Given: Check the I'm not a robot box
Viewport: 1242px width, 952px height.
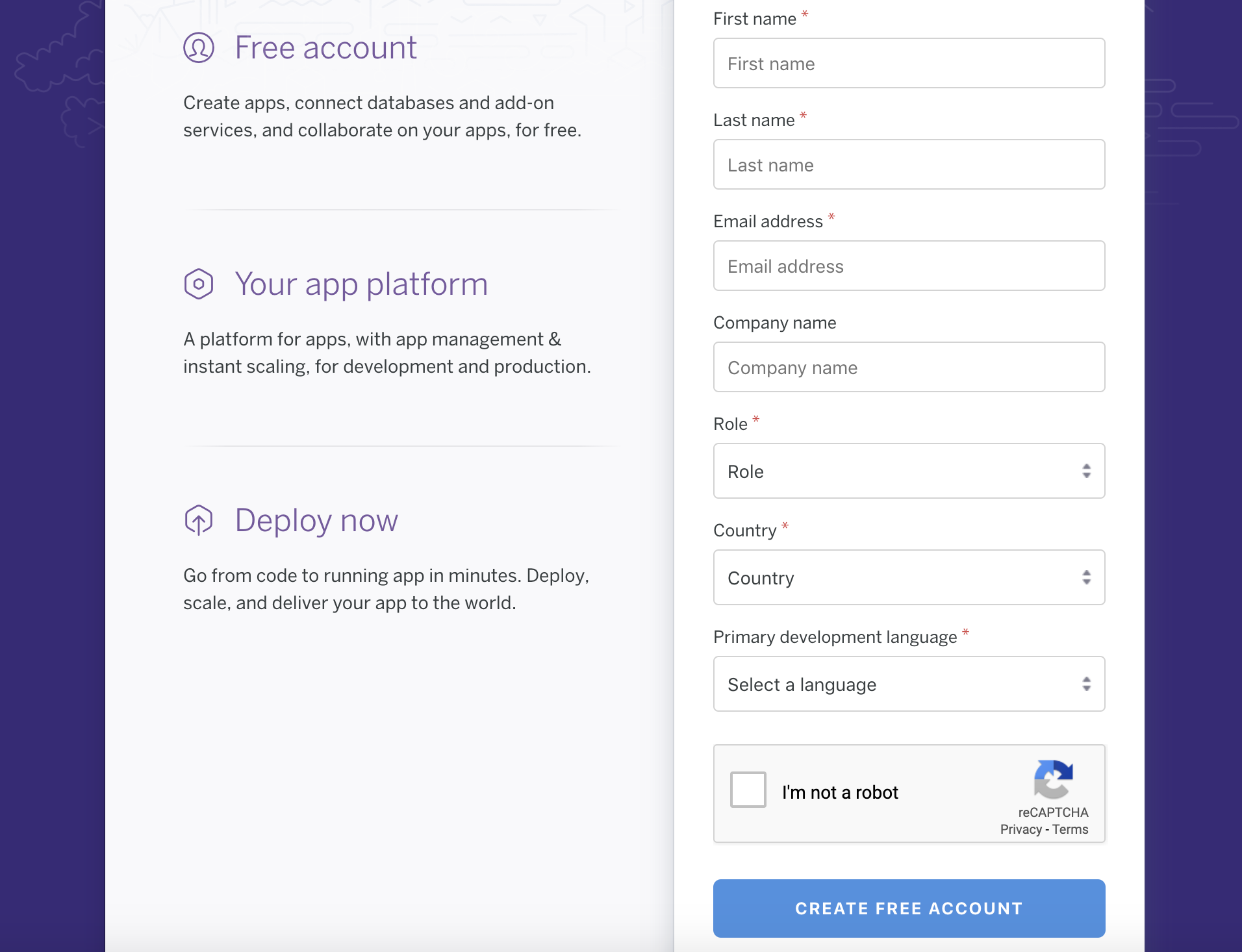Looking at the screenshot, I should [x=748, y=790].
